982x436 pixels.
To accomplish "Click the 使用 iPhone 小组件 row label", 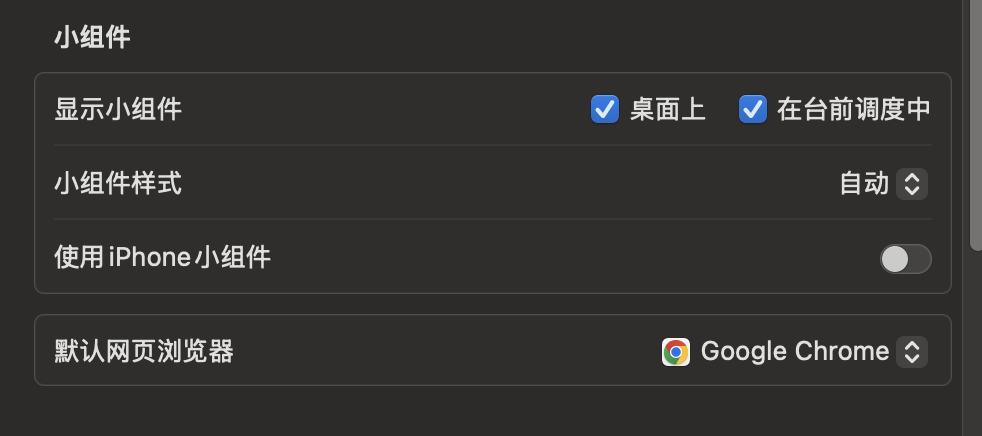I will (162, 258).
